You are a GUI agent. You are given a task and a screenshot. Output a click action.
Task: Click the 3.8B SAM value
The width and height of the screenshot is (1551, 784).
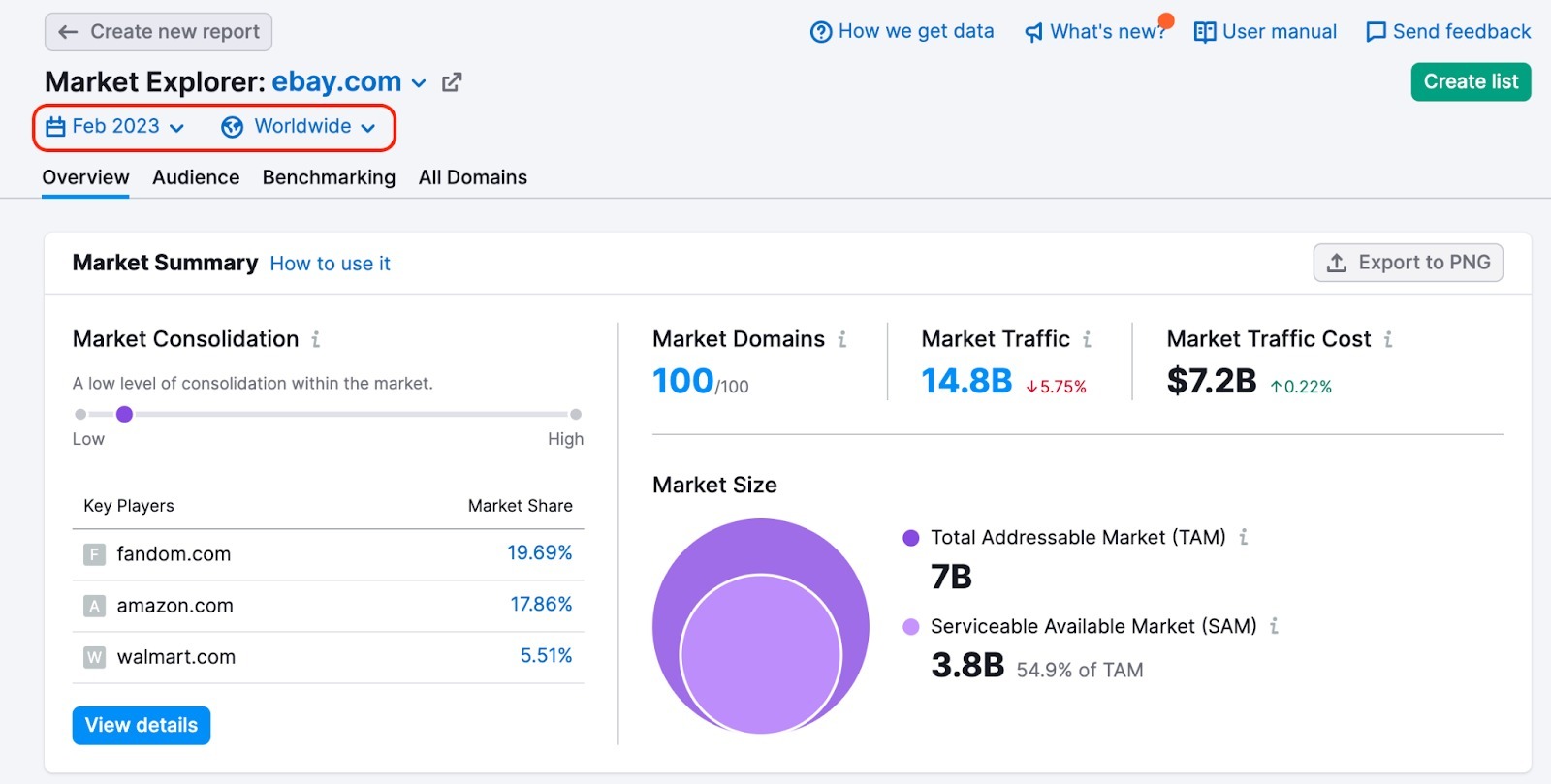[x=967, y=666]
